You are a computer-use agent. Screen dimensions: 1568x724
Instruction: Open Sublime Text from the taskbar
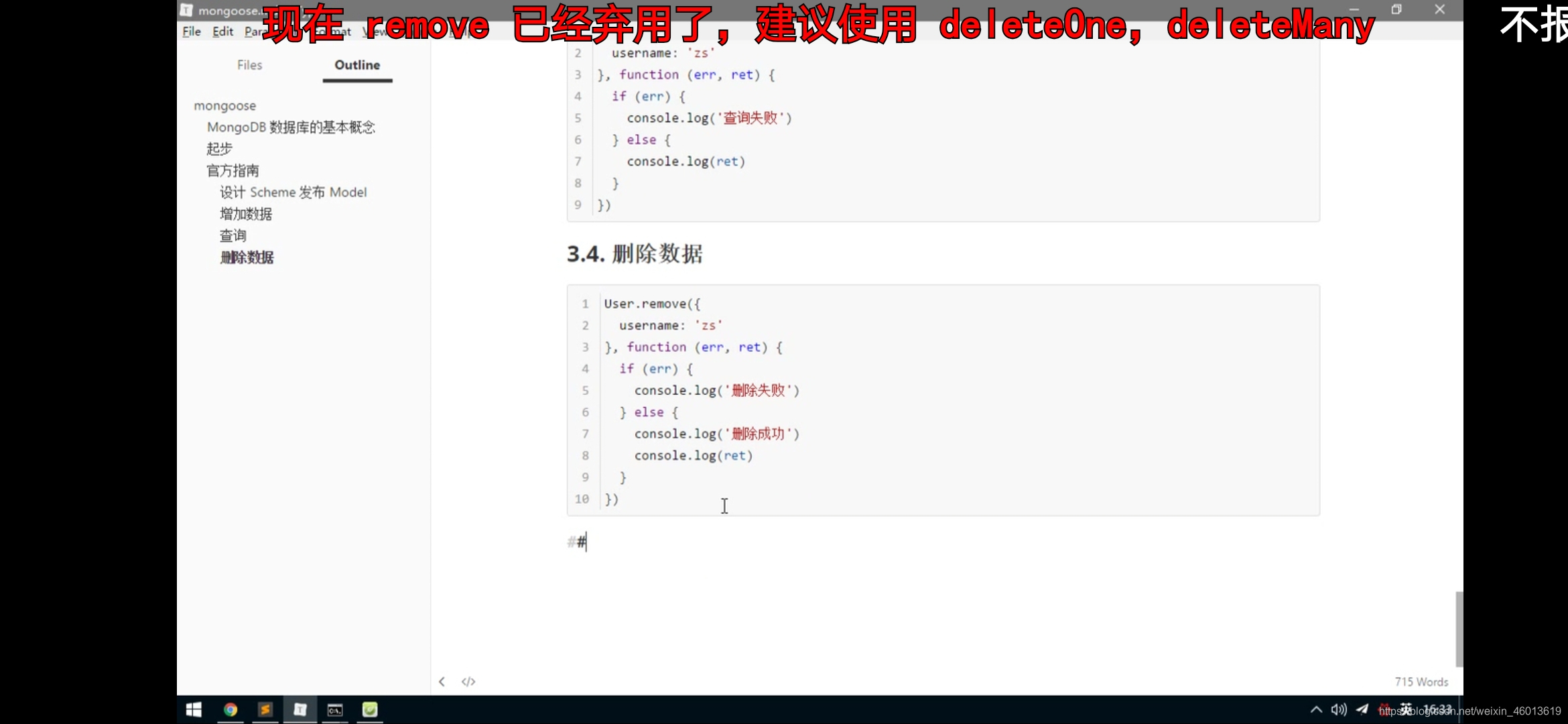click(265, 710)
